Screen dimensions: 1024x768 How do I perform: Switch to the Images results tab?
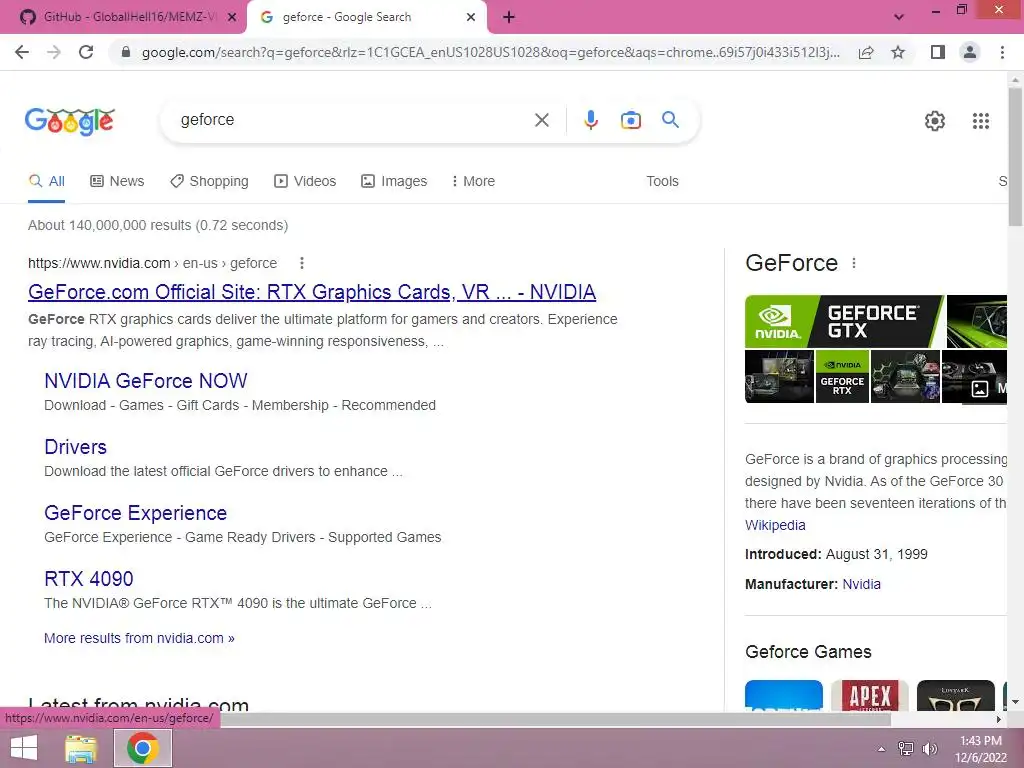(394, 182)
